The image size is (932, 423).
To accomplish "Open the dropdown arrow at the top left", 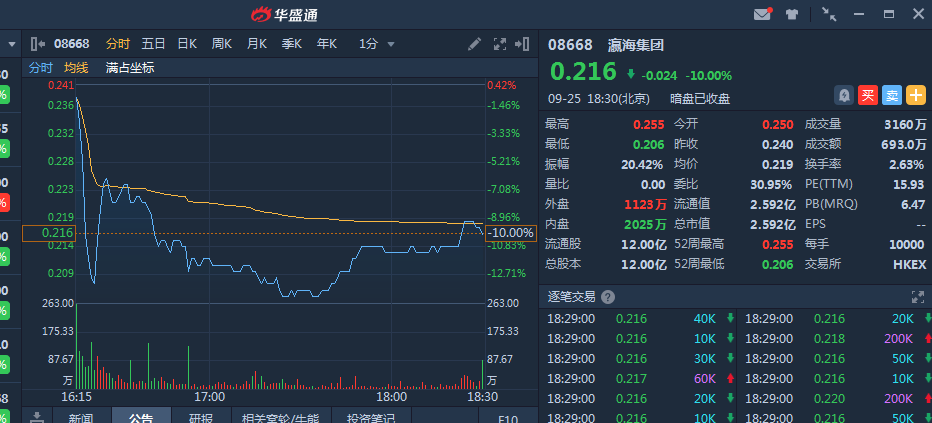I will [x=11, y=44].
